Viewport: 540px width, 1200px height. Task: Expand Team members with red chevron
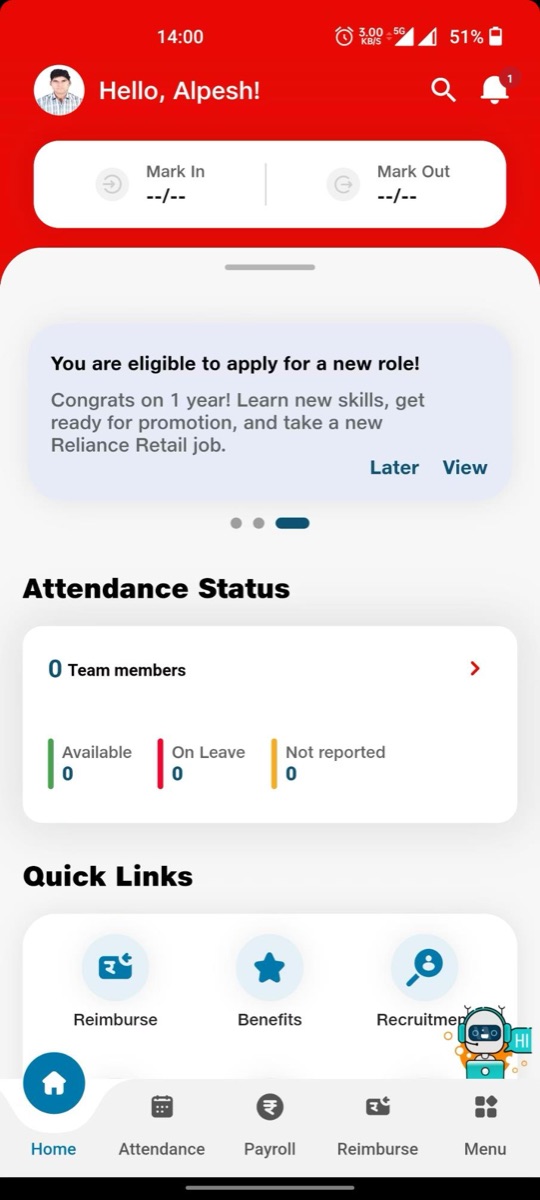475,668
